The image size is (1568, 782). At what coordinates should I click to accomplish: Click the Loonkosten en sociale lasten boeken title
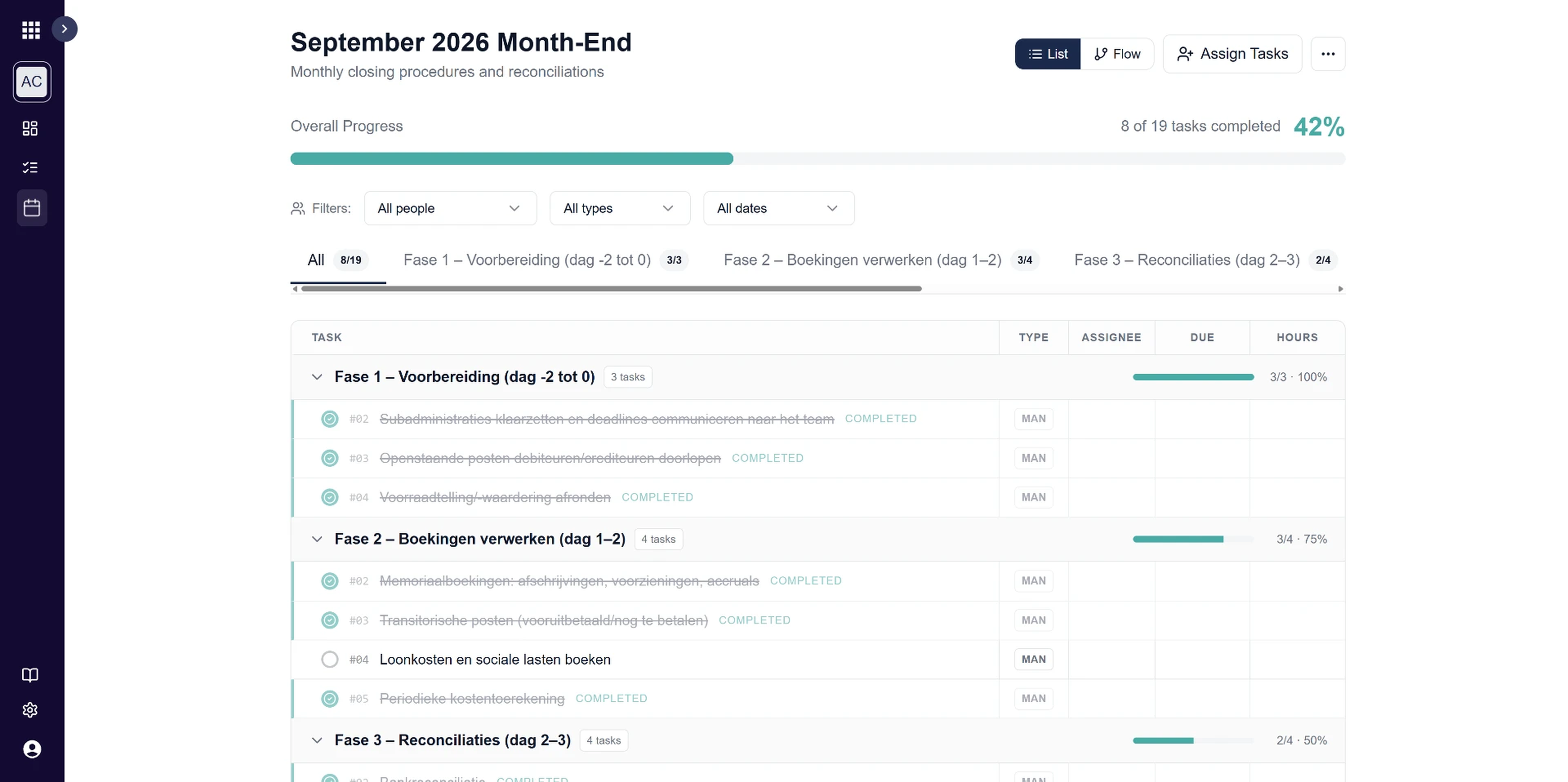coord(495,660)
